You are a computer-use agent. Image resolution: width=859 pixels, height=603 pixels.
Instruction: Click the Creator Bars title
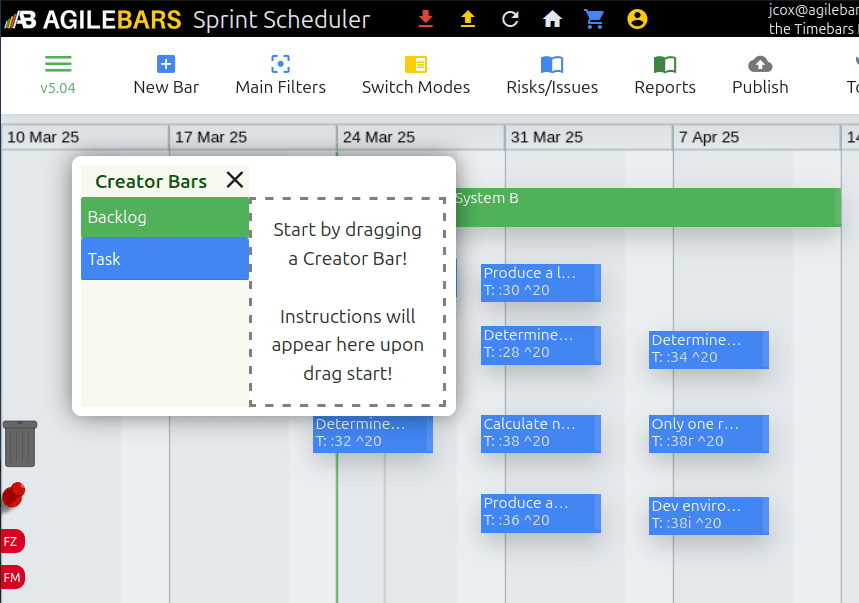click(x=151, y=181)
